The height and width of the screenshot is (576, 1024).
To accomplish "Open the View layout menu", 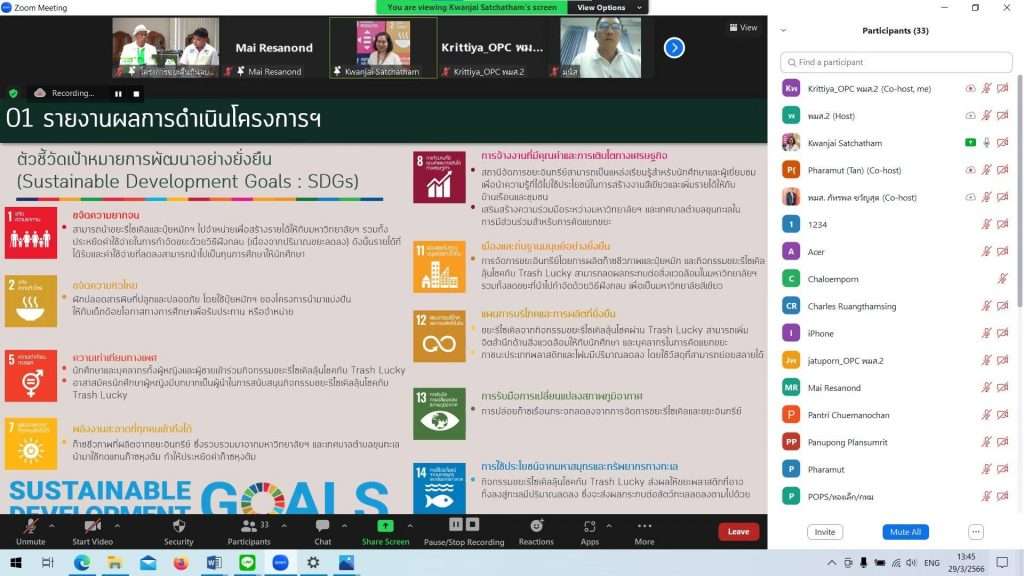I will pos(743,27).
